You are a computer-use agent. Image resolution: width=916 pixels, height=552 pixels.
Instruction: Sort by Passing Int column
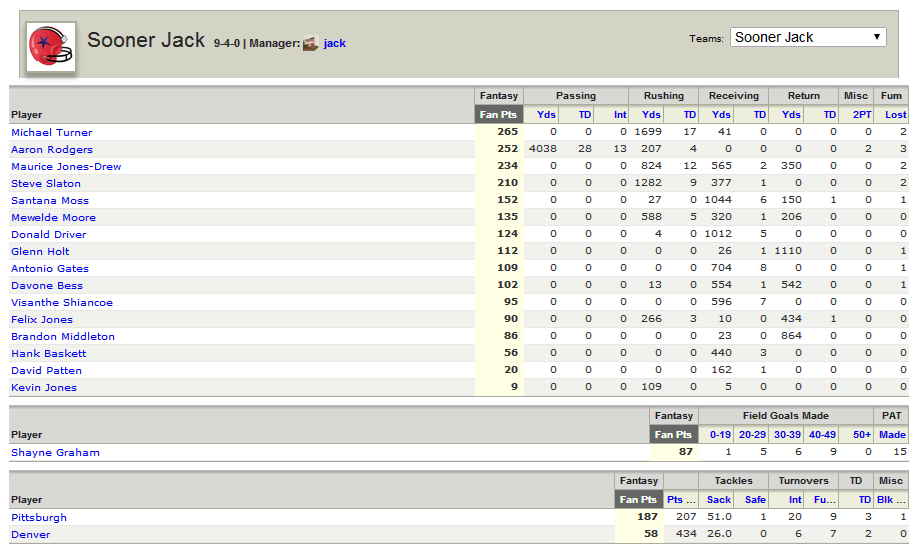tap(620, 114)
